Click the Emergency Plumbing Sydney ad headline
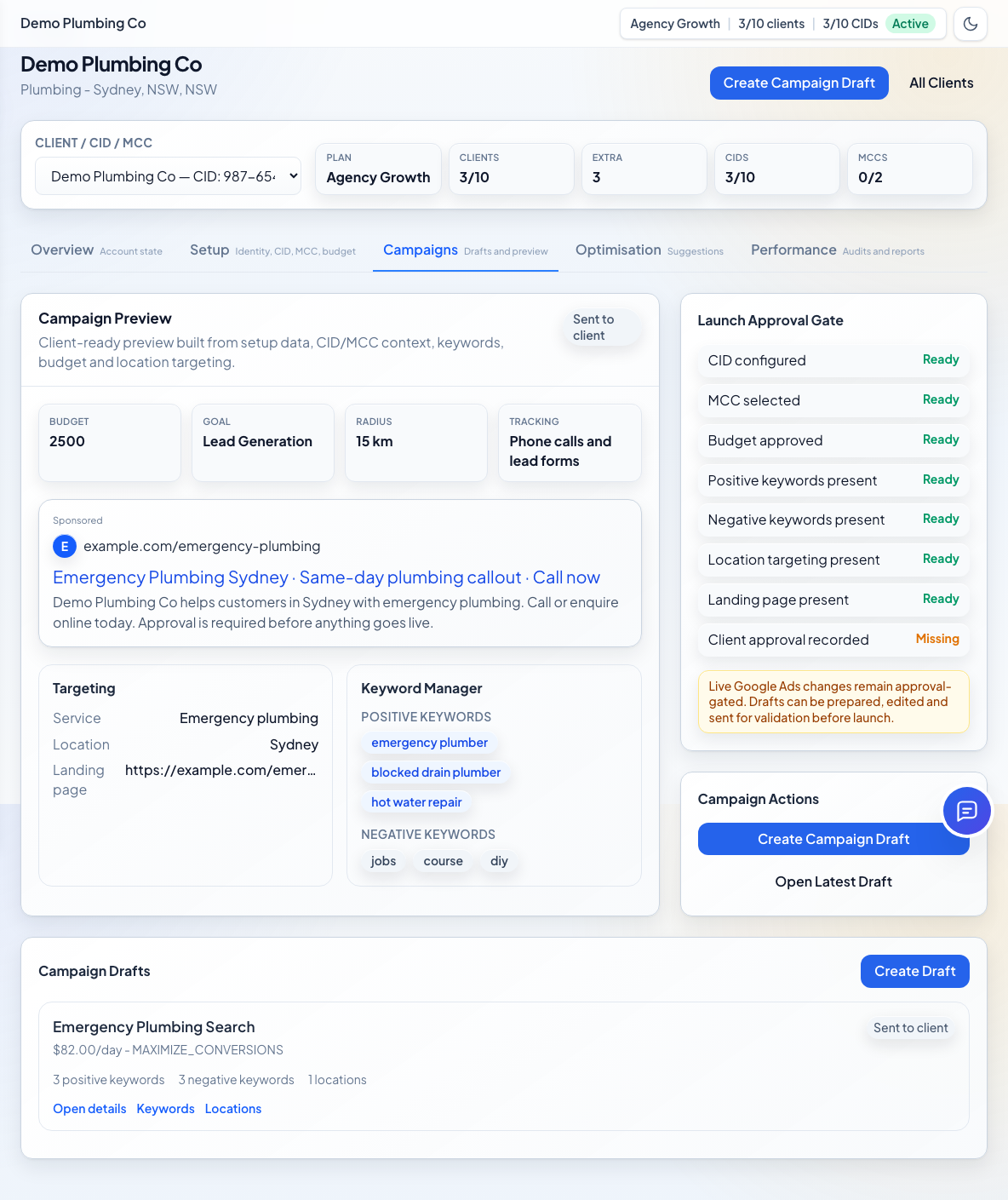This screenshot has width=1008, height=1200. (x=326, y=577)
